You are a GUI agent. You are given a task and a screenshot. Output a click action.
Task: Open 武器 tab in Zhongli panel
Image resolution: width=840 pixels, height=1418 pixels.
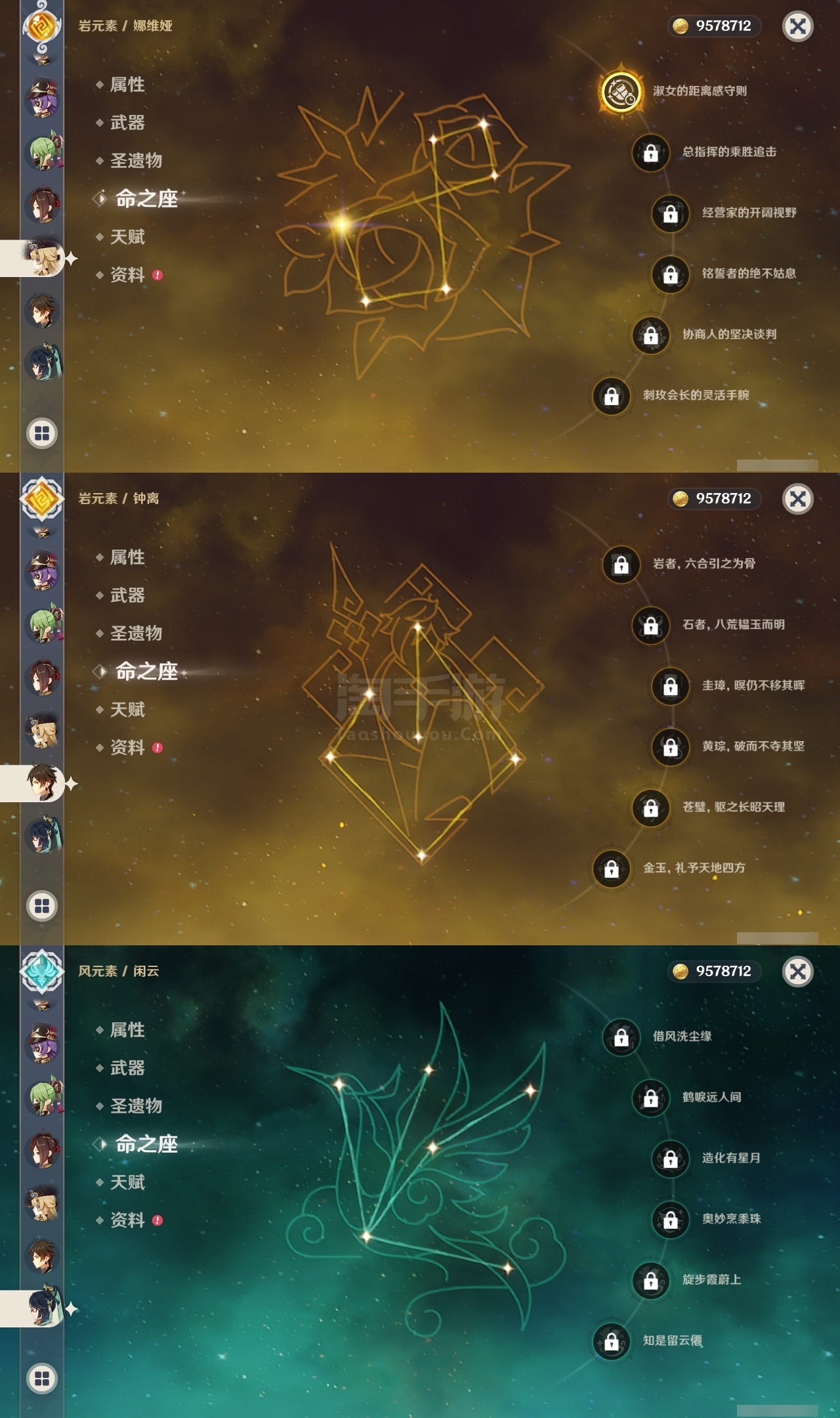click(127, 595)
